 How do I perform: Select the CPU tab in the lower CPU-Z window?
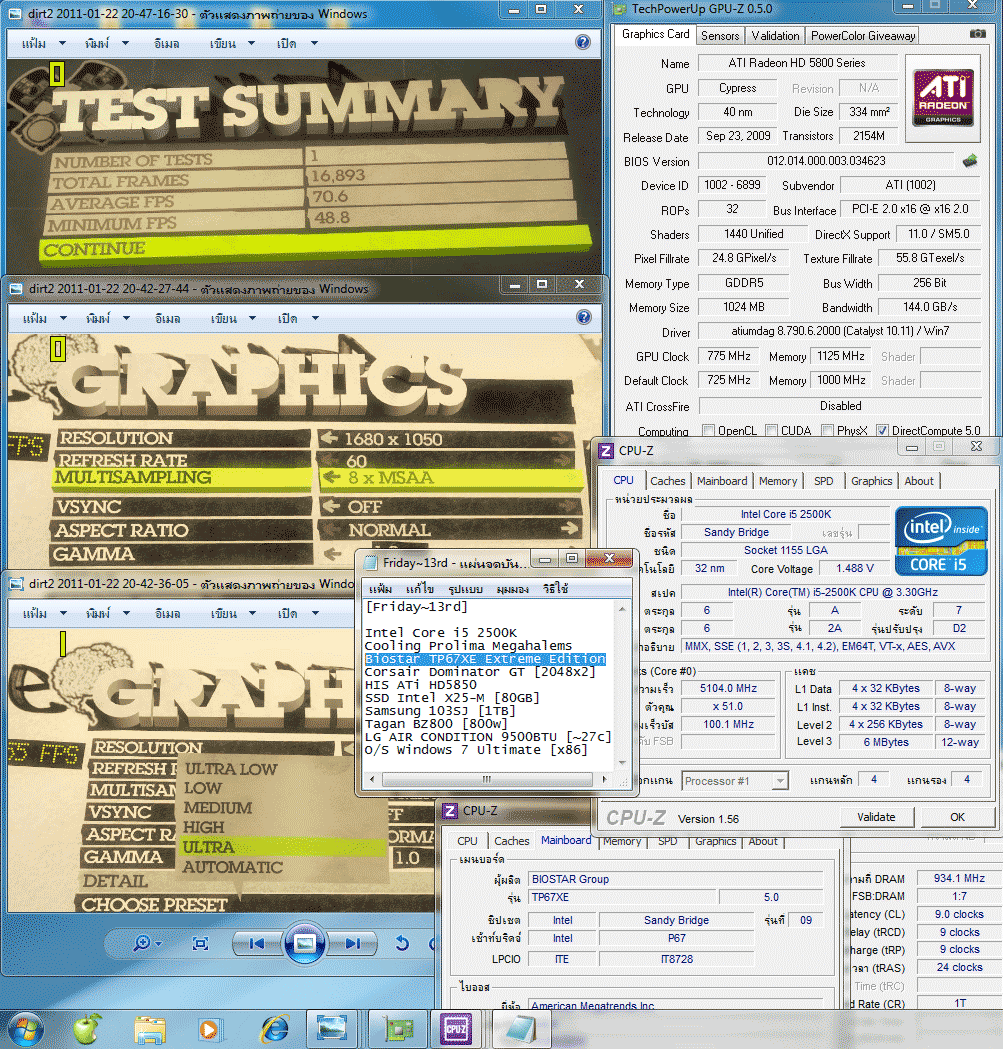click(467, 841)
